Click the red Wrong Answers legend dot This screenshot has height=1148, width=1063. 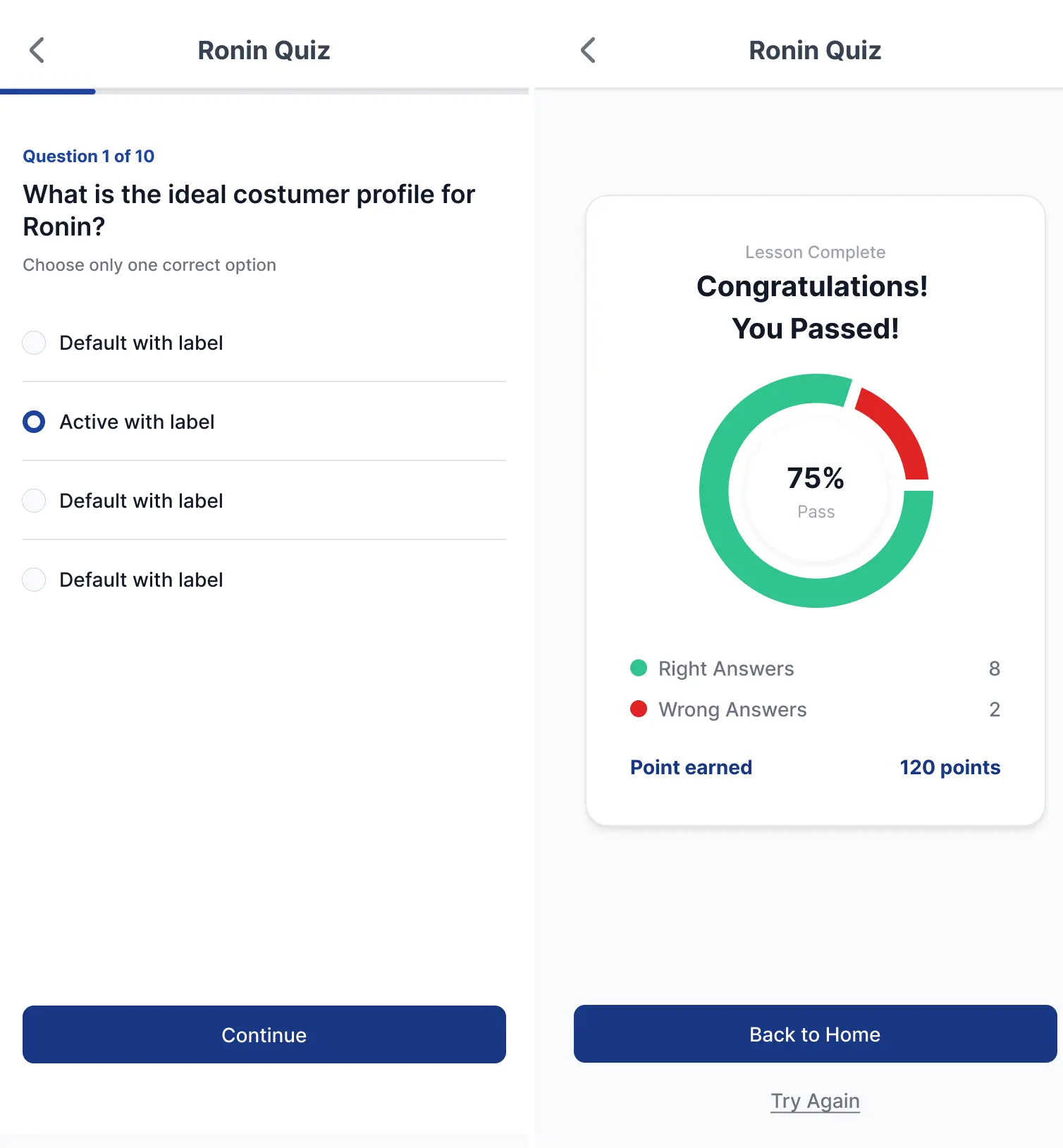(639, 709)
